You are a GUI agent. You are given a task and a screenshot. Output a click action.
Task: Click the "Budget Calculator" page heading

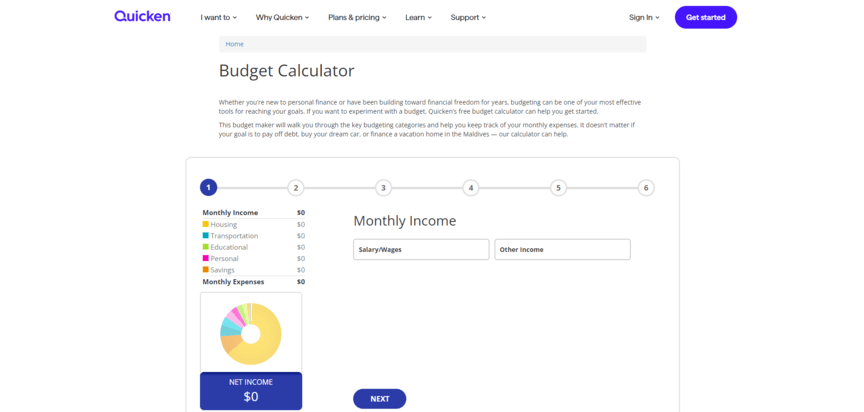287,71
